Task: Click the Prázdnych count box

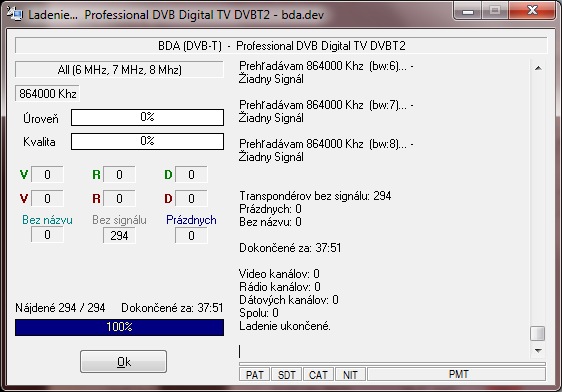Action: click(x=191, y=236)
